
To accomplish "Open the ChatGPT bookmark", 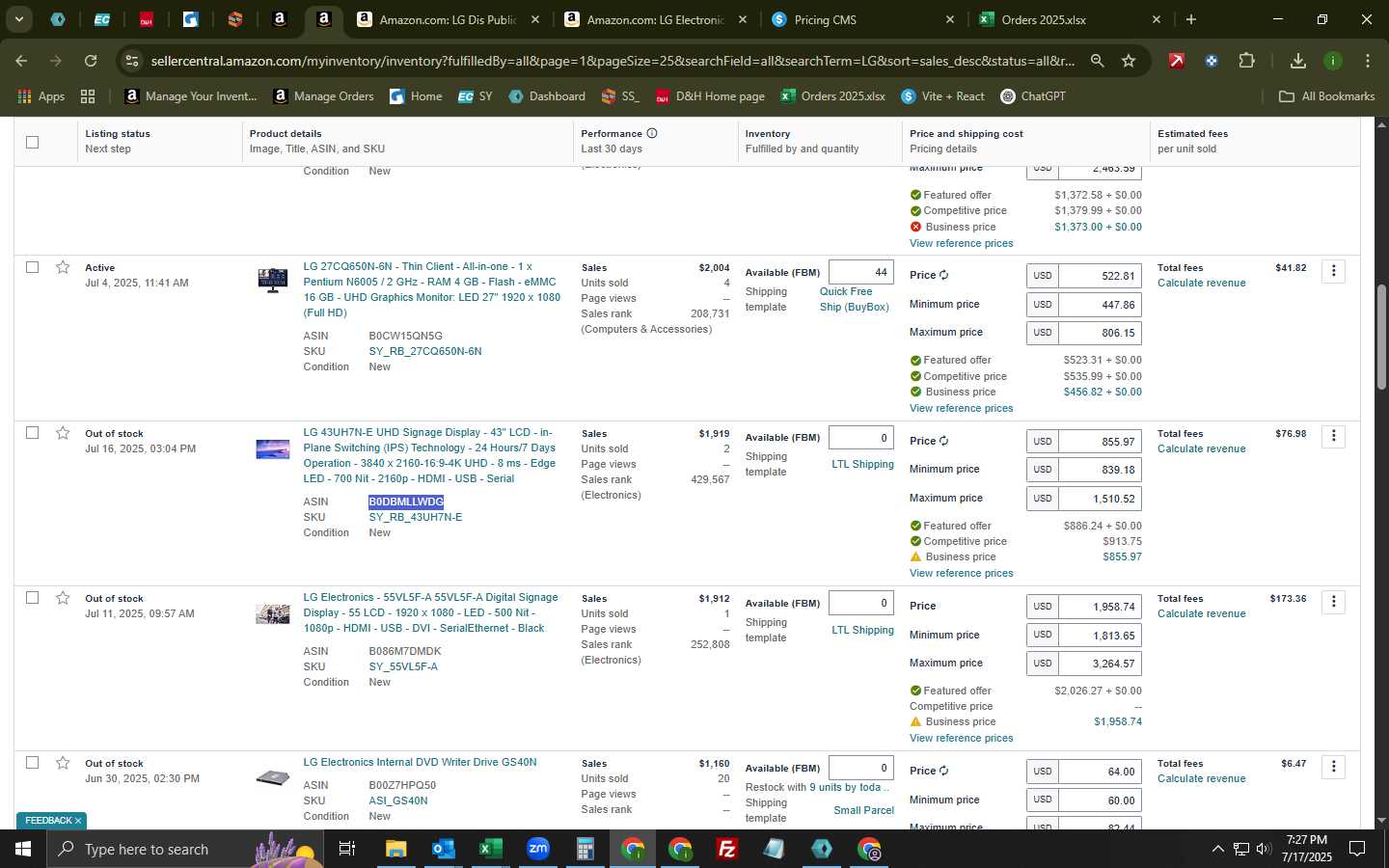I will (x=1032, y=96).
